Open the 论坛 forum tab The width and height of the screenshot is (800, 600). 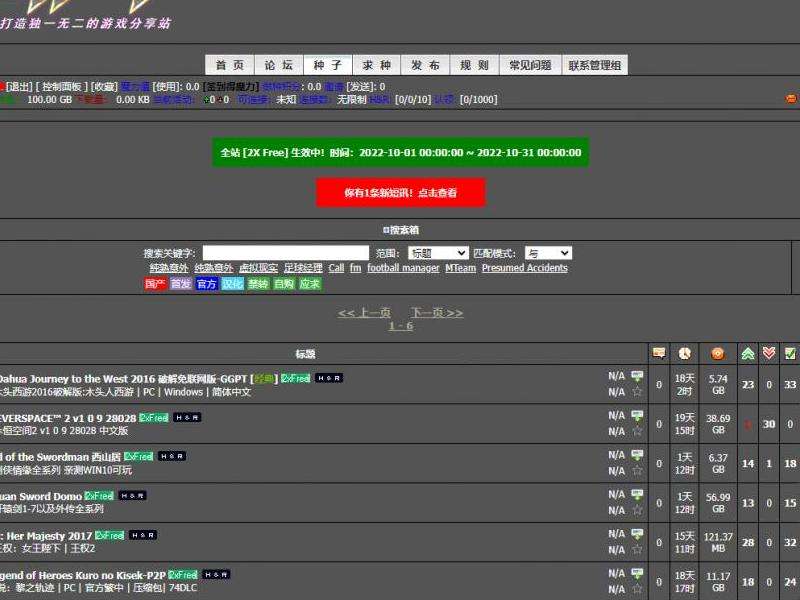(279, 65)
